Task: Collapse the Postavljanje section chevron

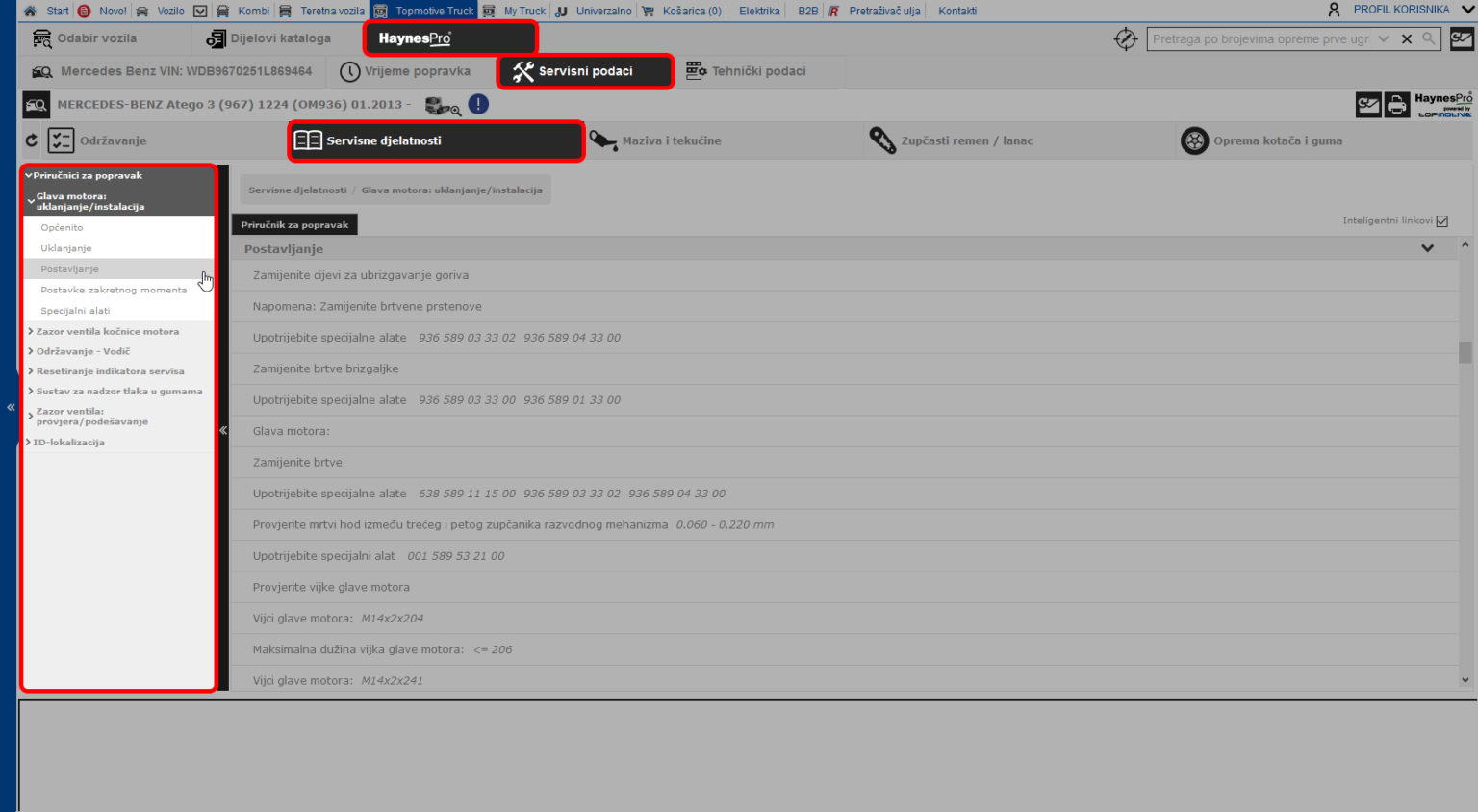Action: tap(1428, 248)
